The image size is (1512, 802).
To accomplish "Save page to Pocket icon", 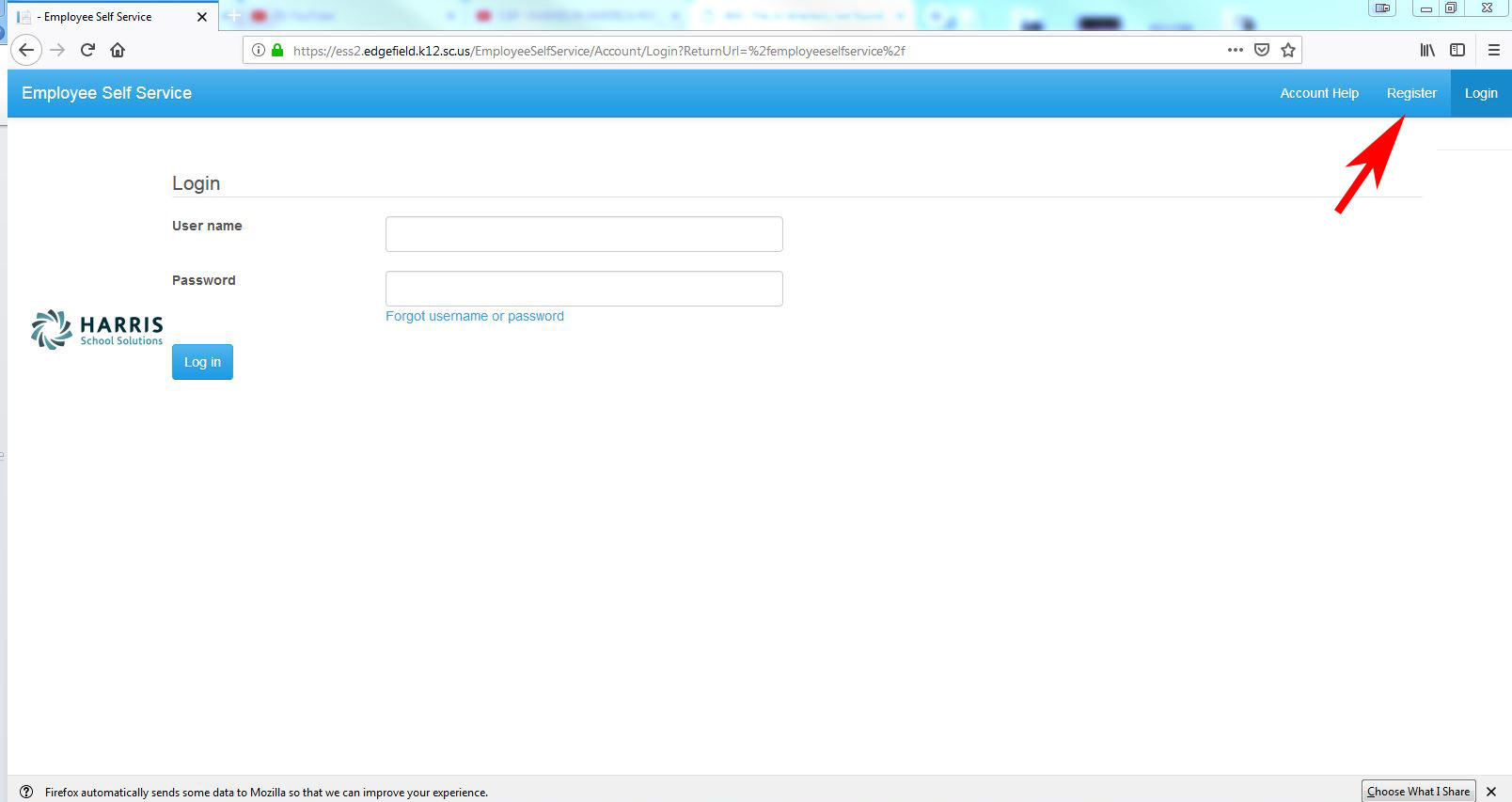I will tap(1262, 50).
